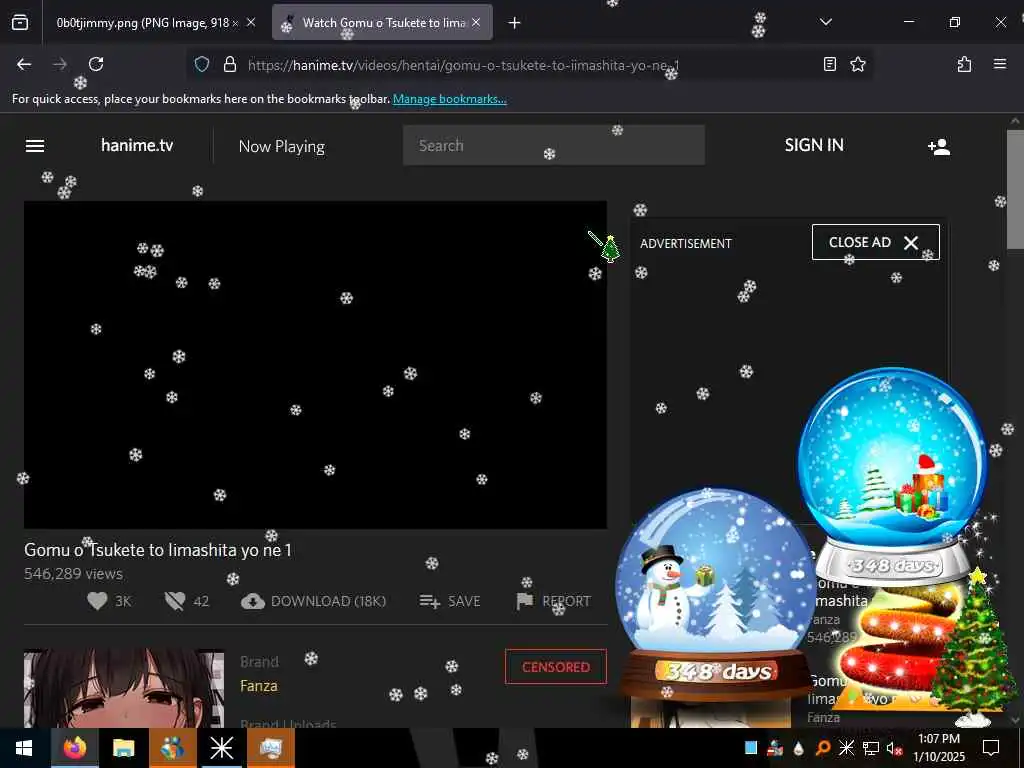Open the Fanza brand link

pos(259,686)
